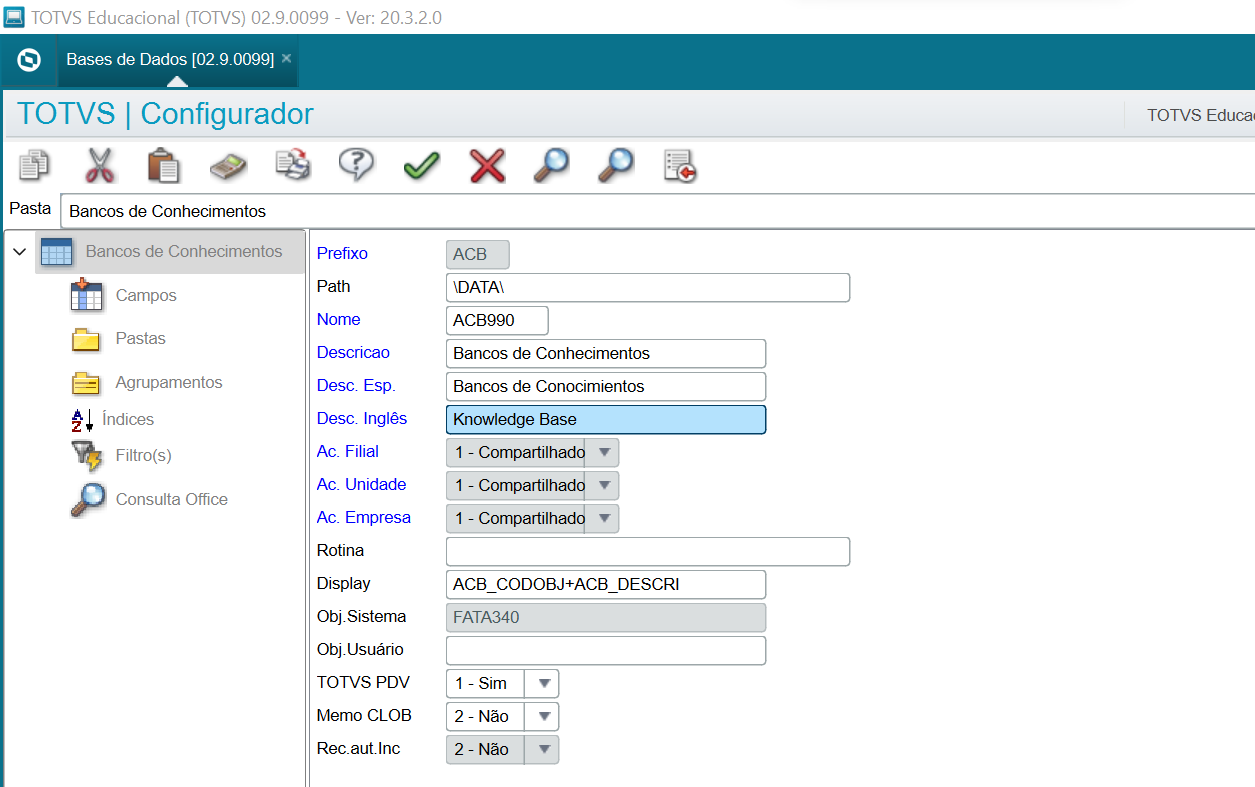
Task: Click the TOTVS PDV label
Action: (363, 683)
